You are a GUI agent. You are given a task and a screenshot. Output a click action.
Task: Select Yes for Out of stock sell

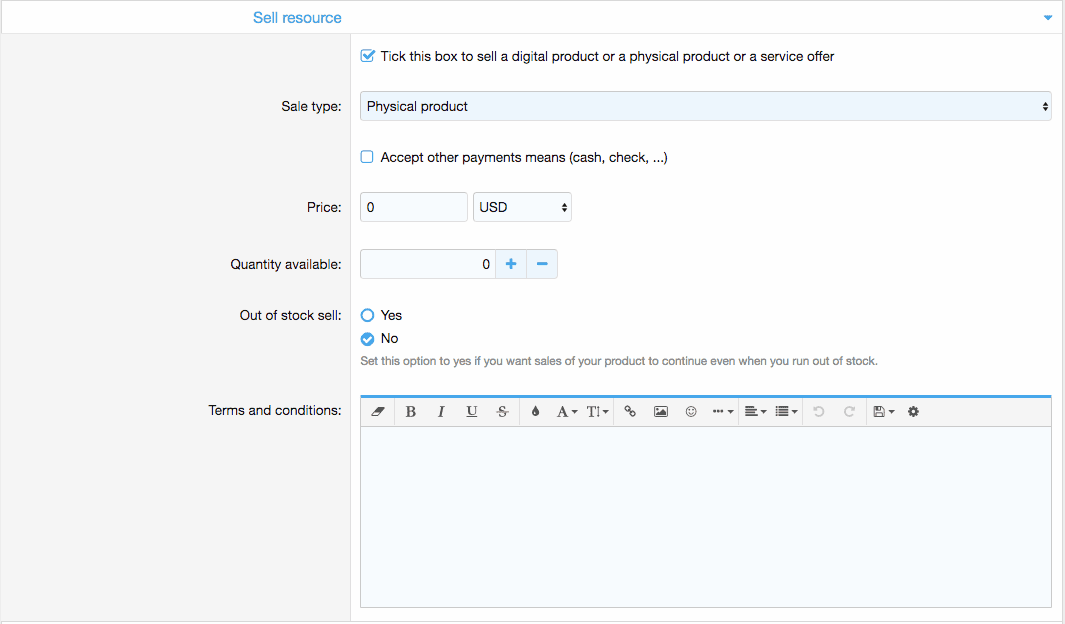[367, 315]
